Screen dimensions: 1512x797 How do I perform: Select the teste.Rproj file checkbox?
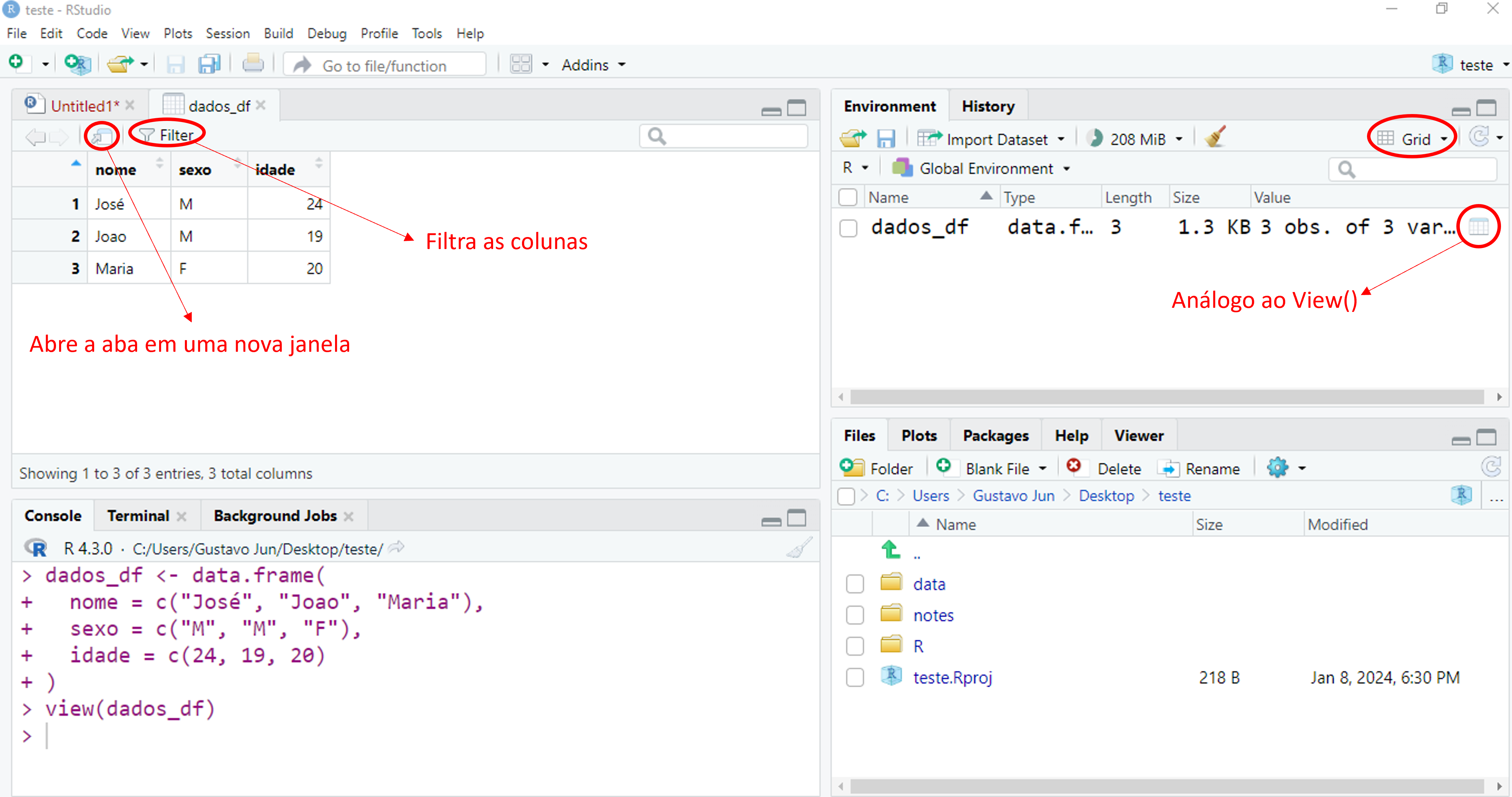click(x=855, y=677)
